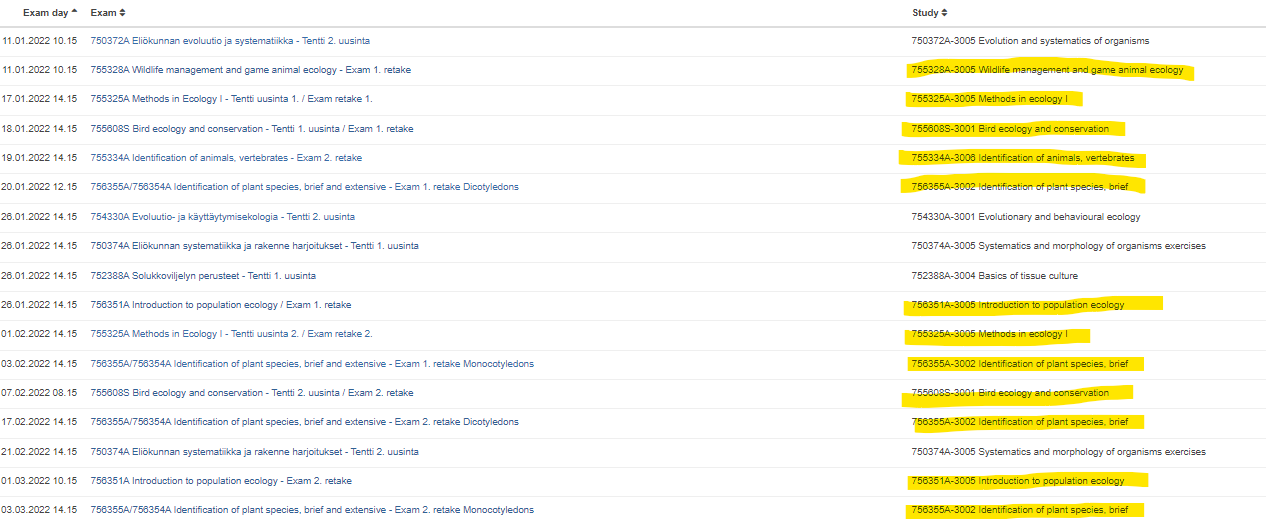The width and height of the screenshot is (1266, 531).
Task: Open Introduction to population ecology Exam 1. retake
Action: 220,305
